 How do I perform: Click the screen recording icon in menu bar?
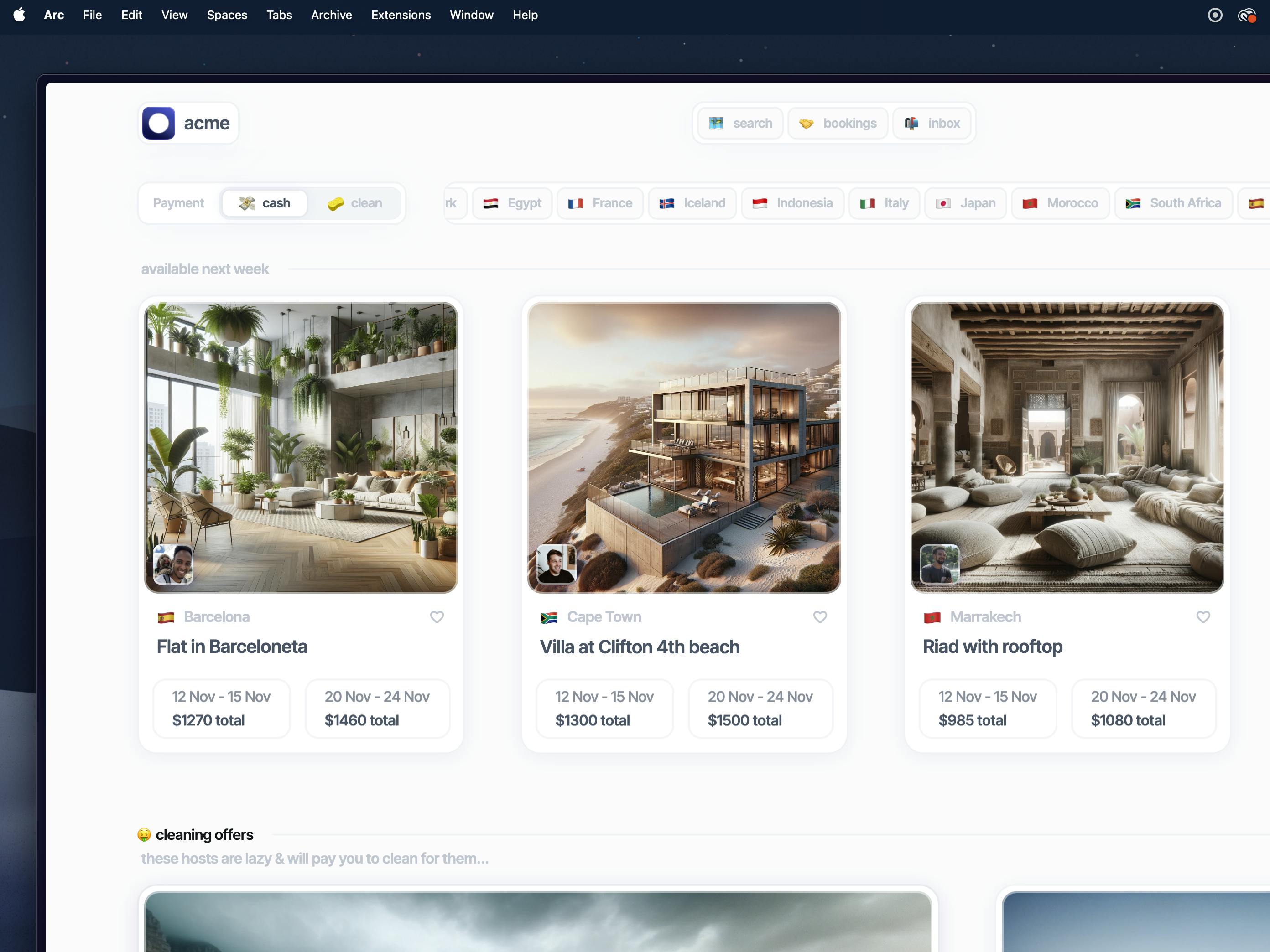tap(1215, 15)
